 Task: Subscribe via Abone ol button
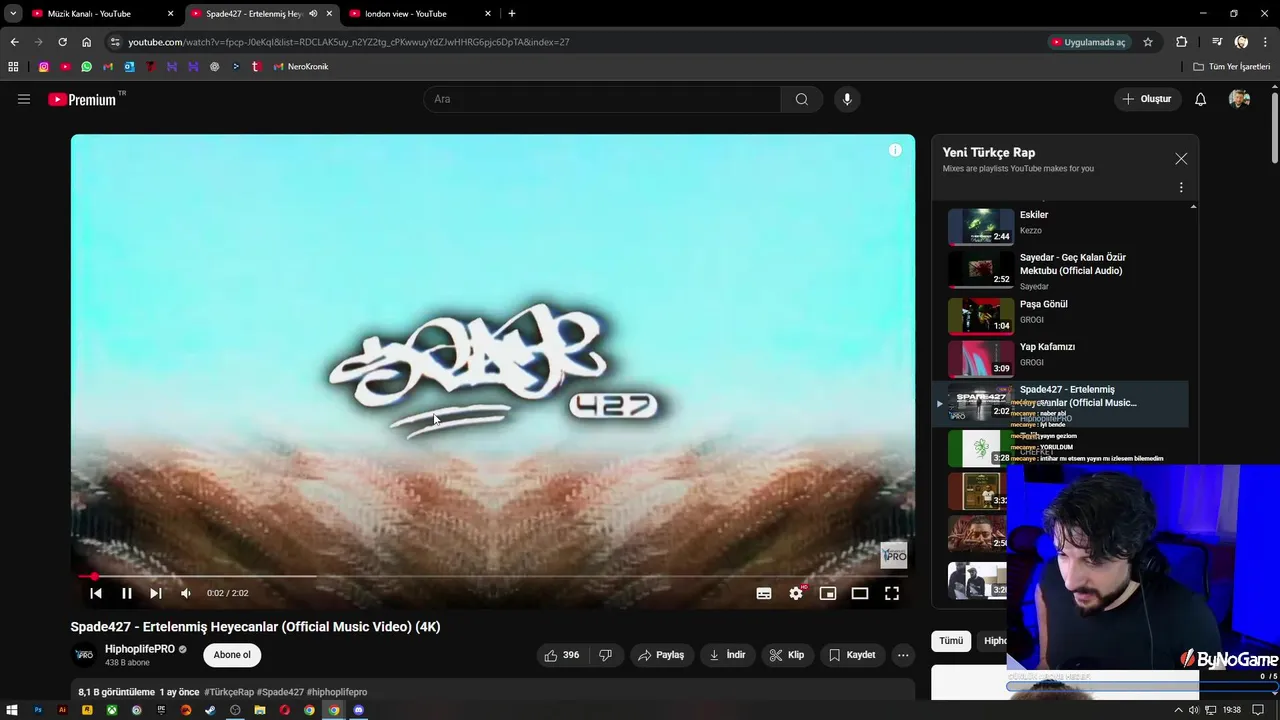232,655
